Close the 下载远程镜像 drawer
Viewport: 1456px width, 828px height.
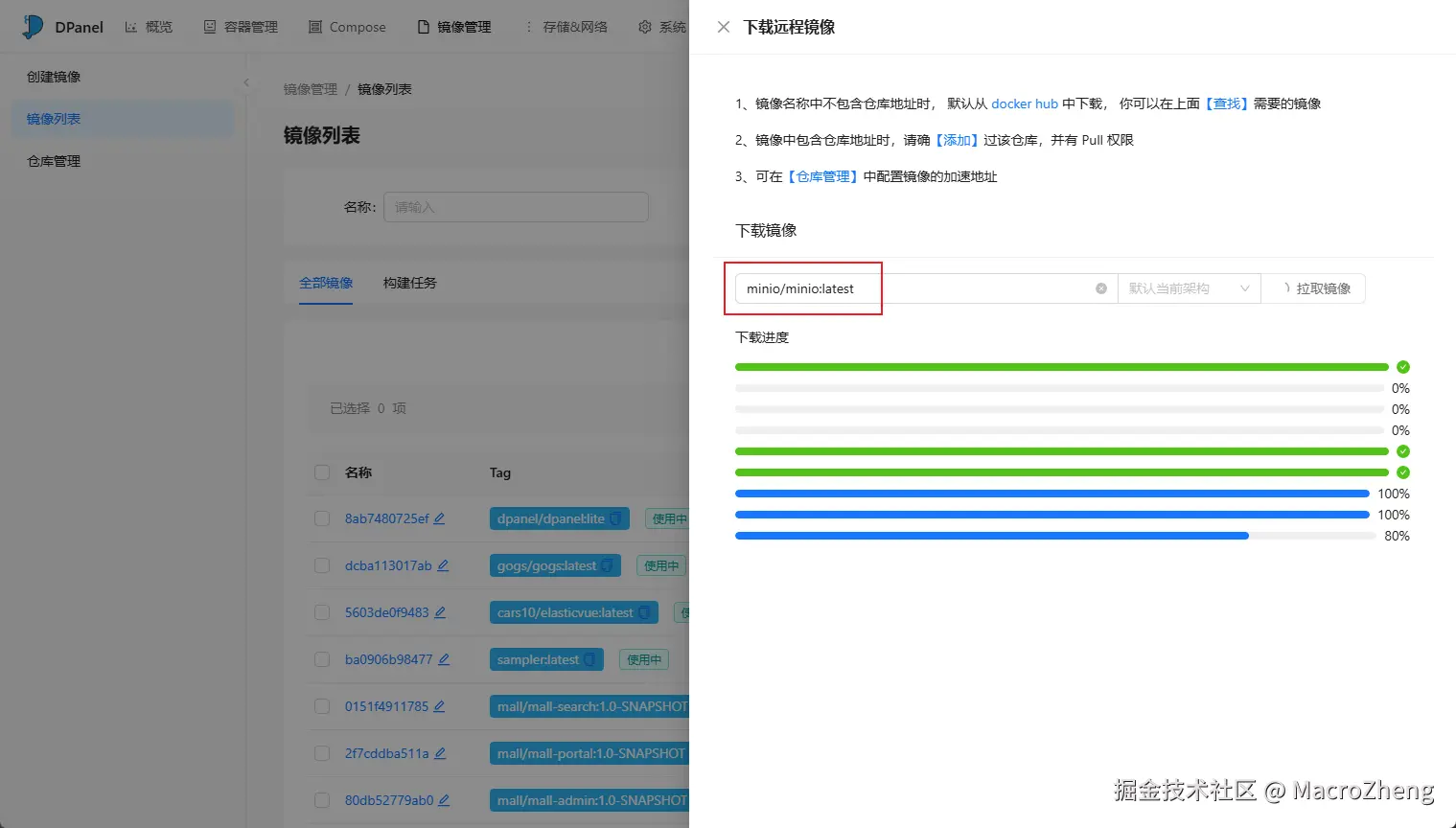pos(724,27)
